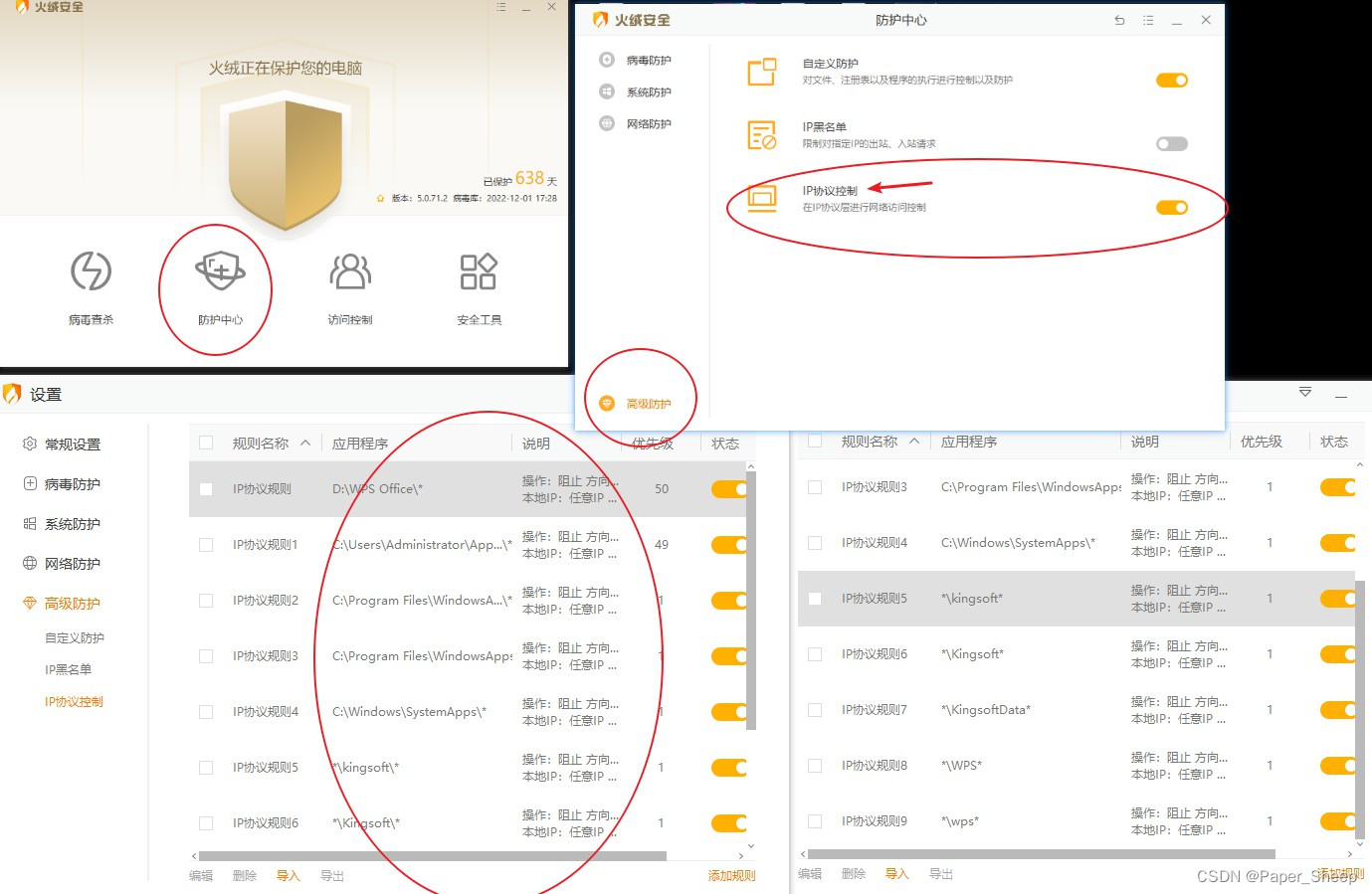Open 病毒查杀 virus scan icon

(91, 271)
